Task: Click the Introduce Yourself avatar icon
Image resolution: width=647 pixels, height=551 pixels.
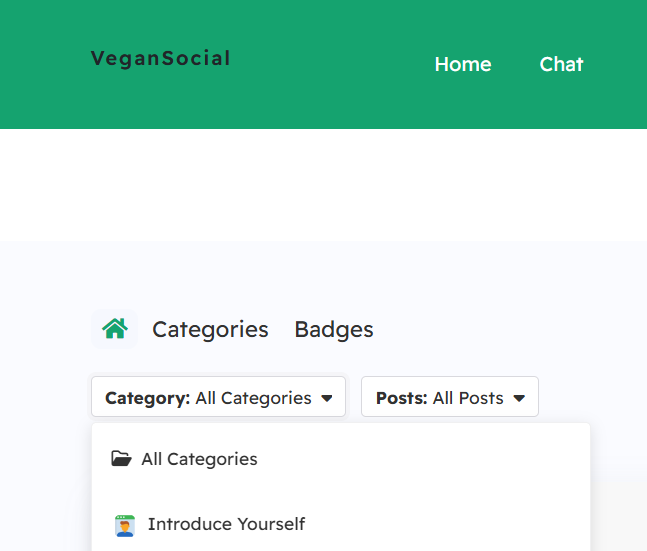Action: 125,525
